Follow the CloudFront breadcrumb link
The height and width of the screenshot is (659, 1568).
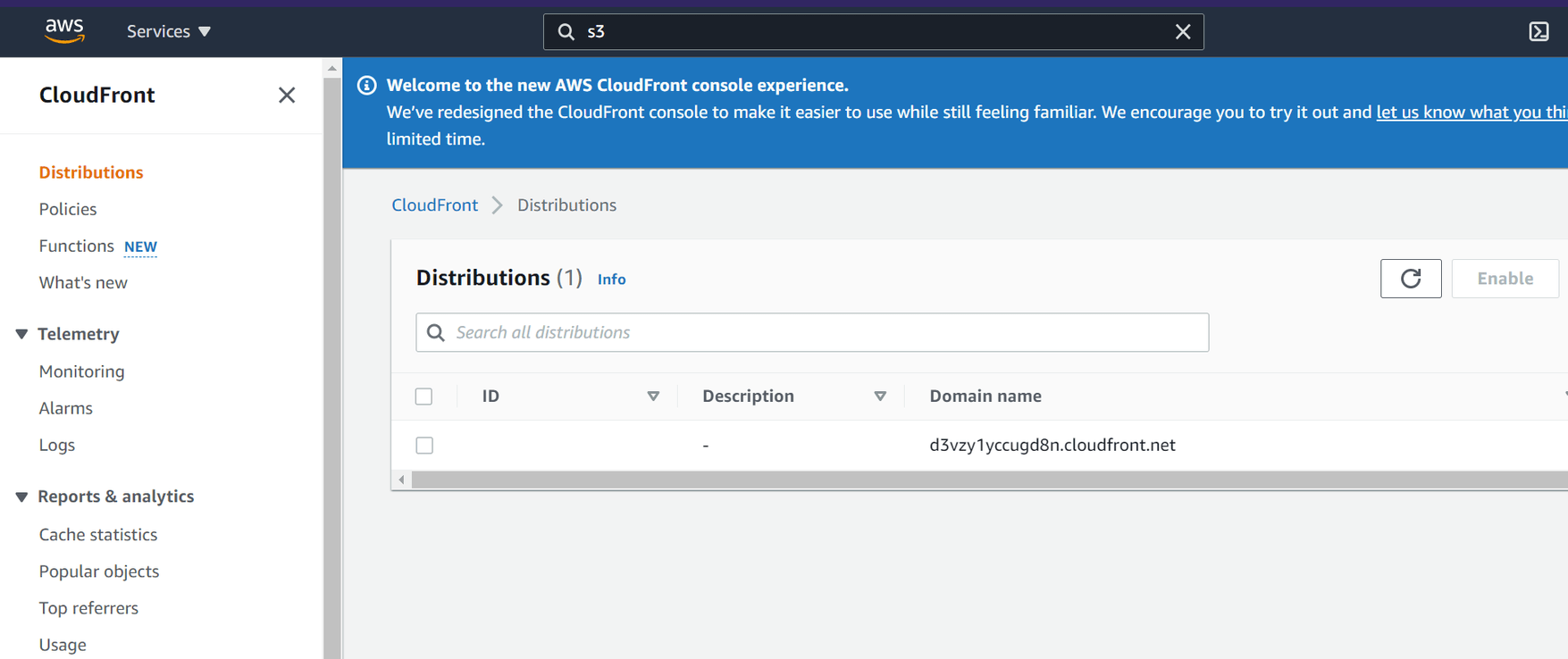point(434,204)
